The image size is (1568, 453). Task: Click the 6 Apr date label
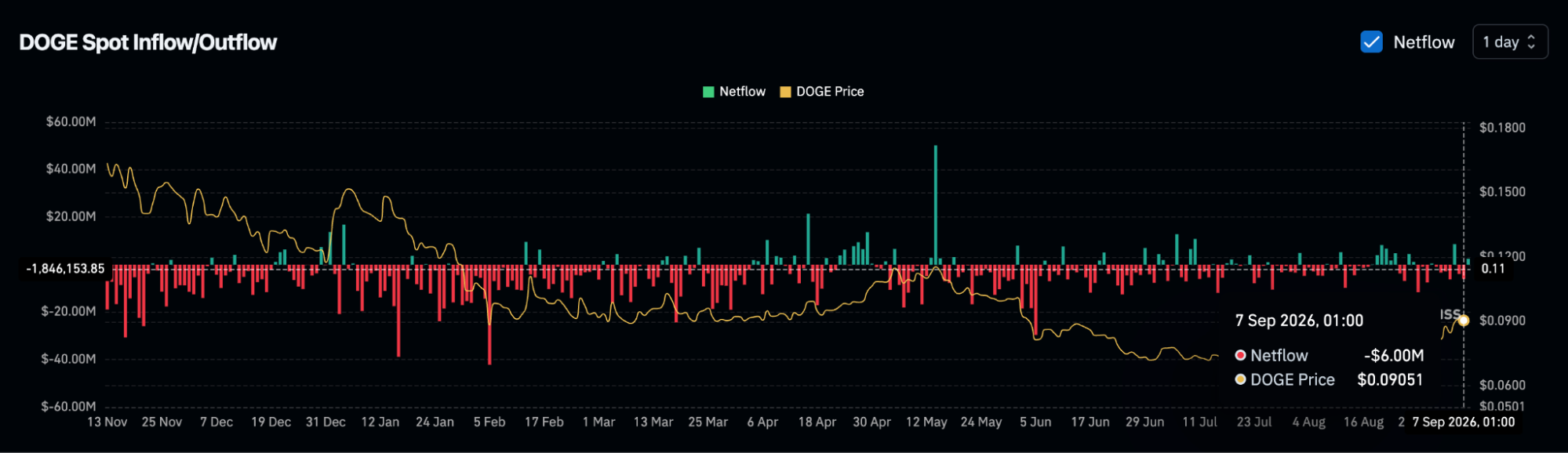click(x=762, y=422)
